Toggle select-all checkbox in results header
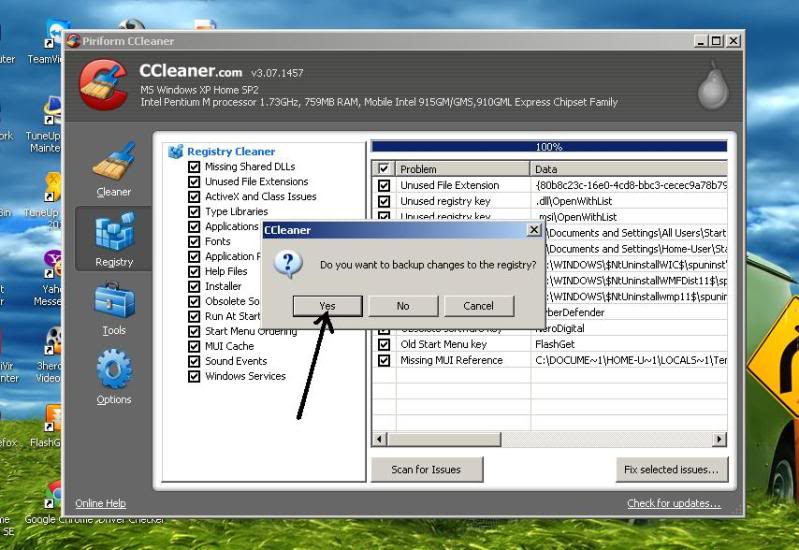799x550 pixels. [384, 169]
